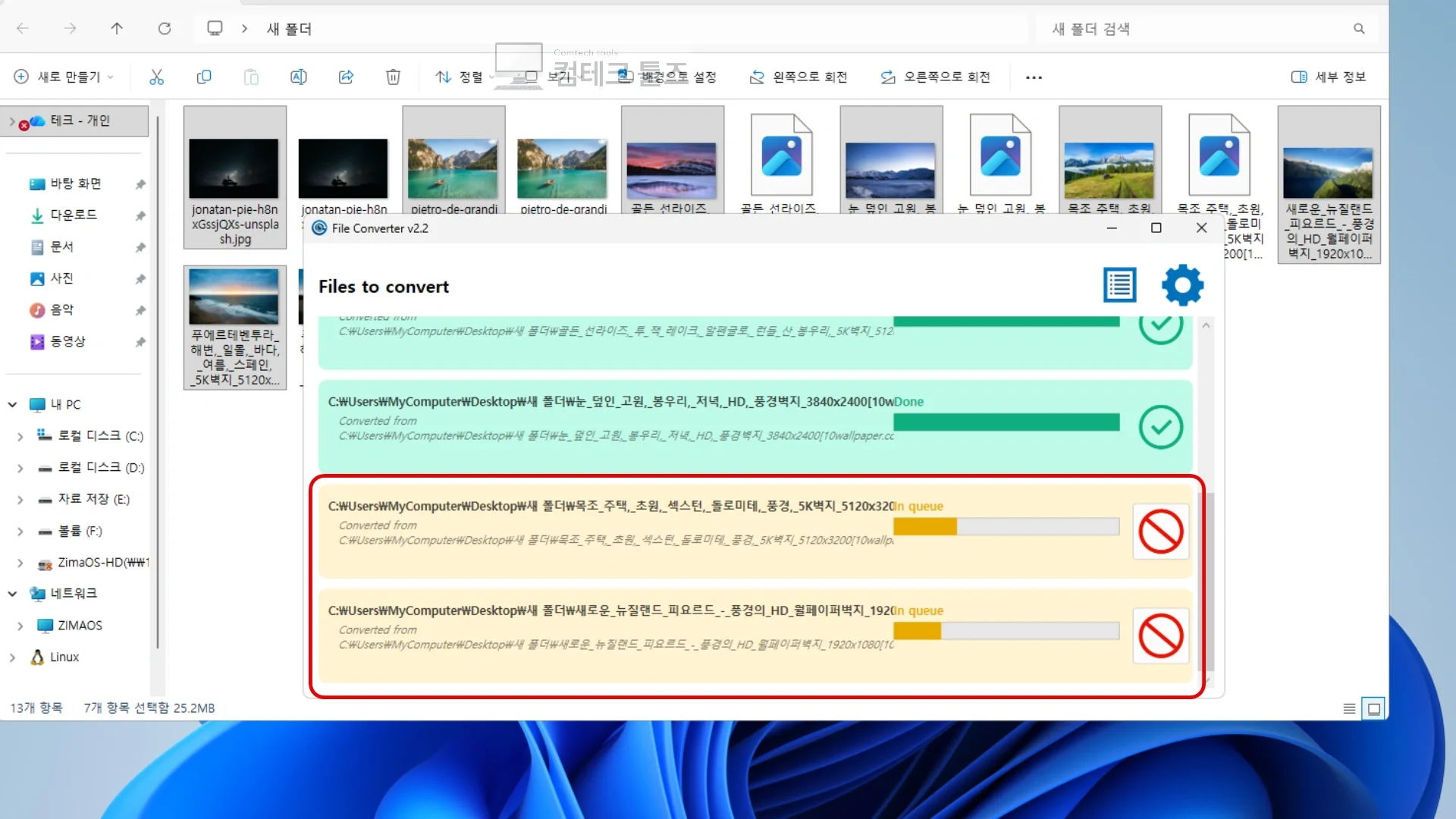Open 다운로드 in sidebar
1456x819 pixels.
[74, 215]
